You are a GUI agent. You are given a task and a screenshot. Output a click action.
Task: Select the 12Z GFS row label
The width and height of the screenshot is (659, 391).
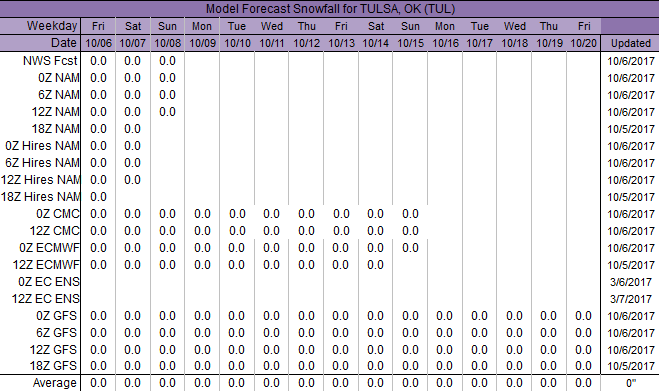(53, 350)
